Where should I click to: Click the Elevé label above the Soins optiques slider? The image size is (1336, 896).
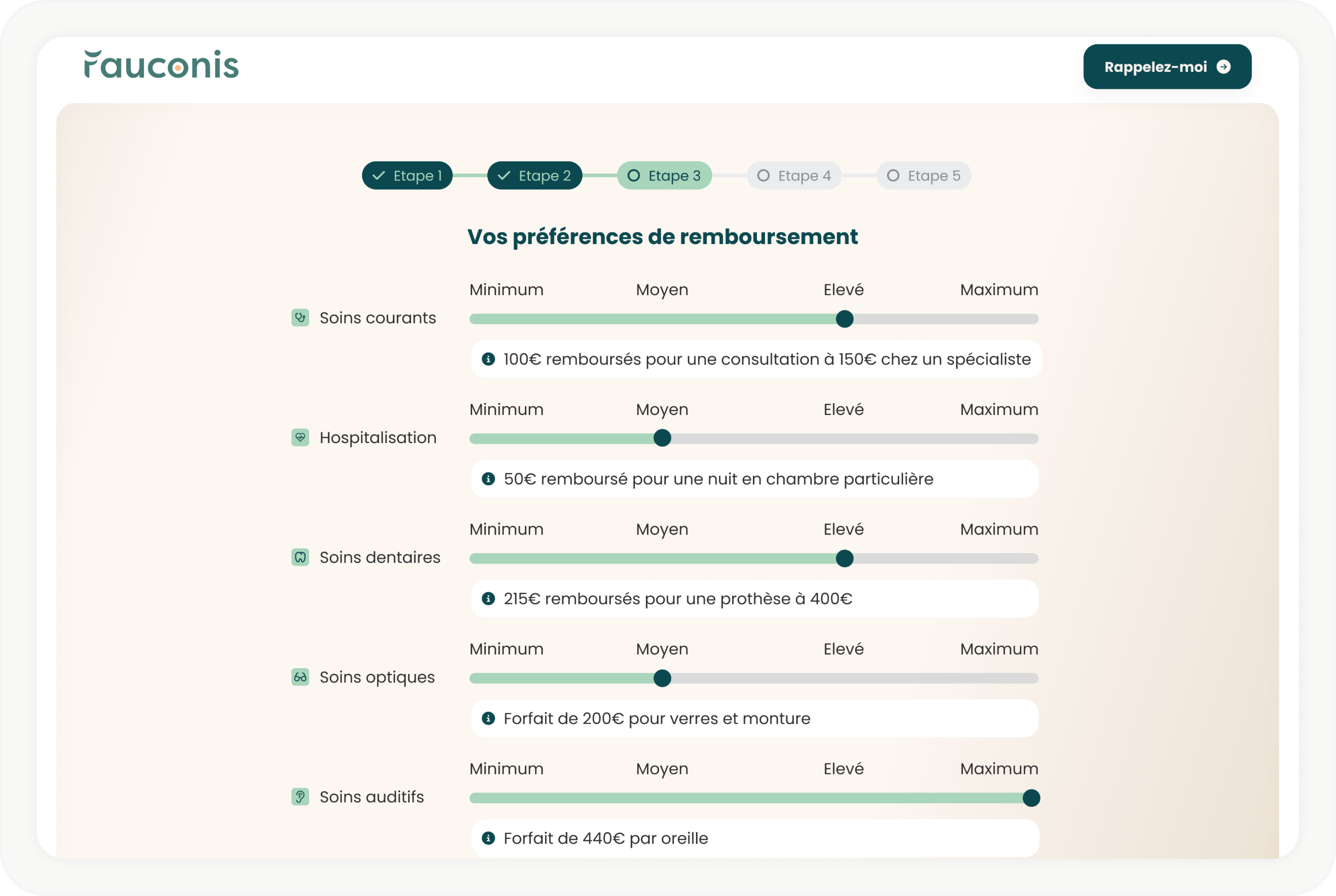click(x=843, y=649)
